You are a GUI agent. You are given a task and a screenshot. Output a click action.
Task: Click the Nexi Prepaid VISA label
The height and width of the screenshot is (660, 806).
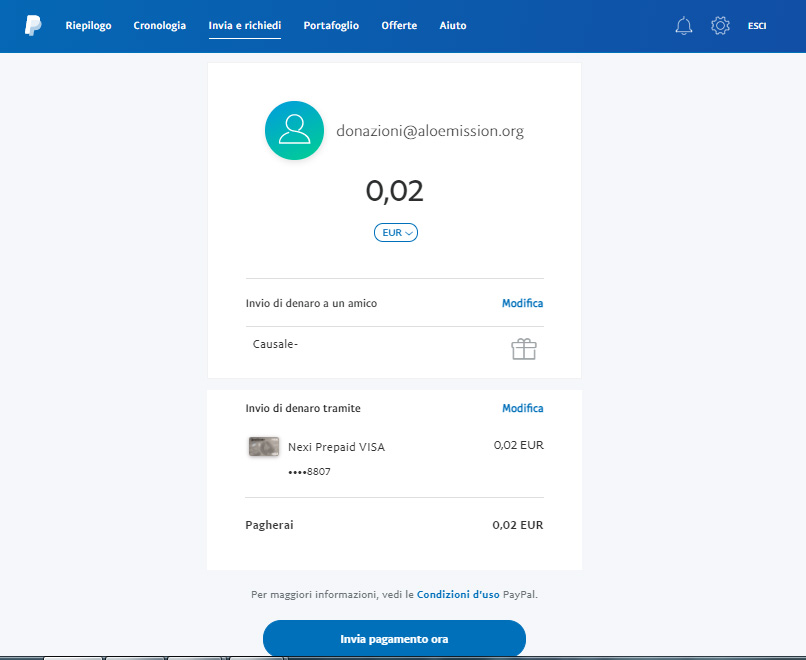pos(336,447)
